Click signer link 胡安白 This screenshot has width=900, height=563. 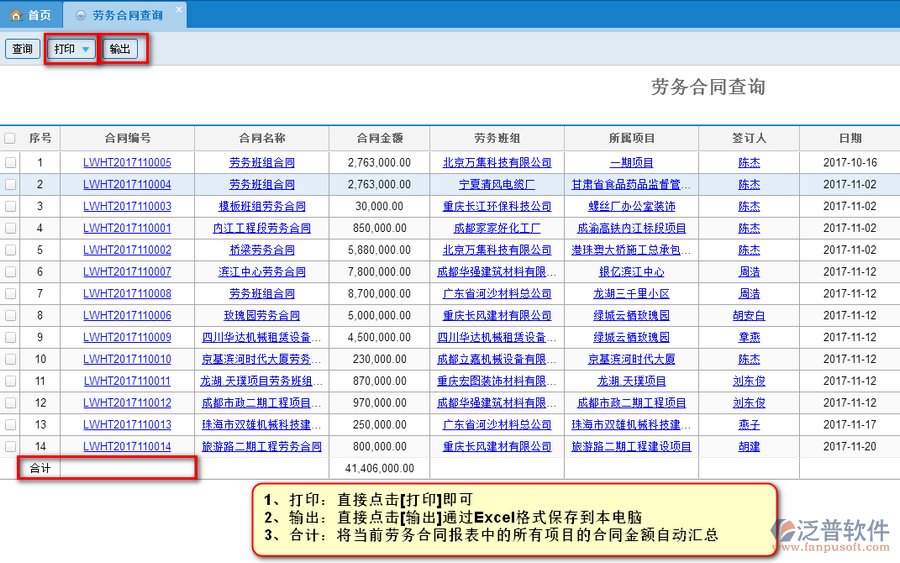pyautogui.click(x=749, y=316)
